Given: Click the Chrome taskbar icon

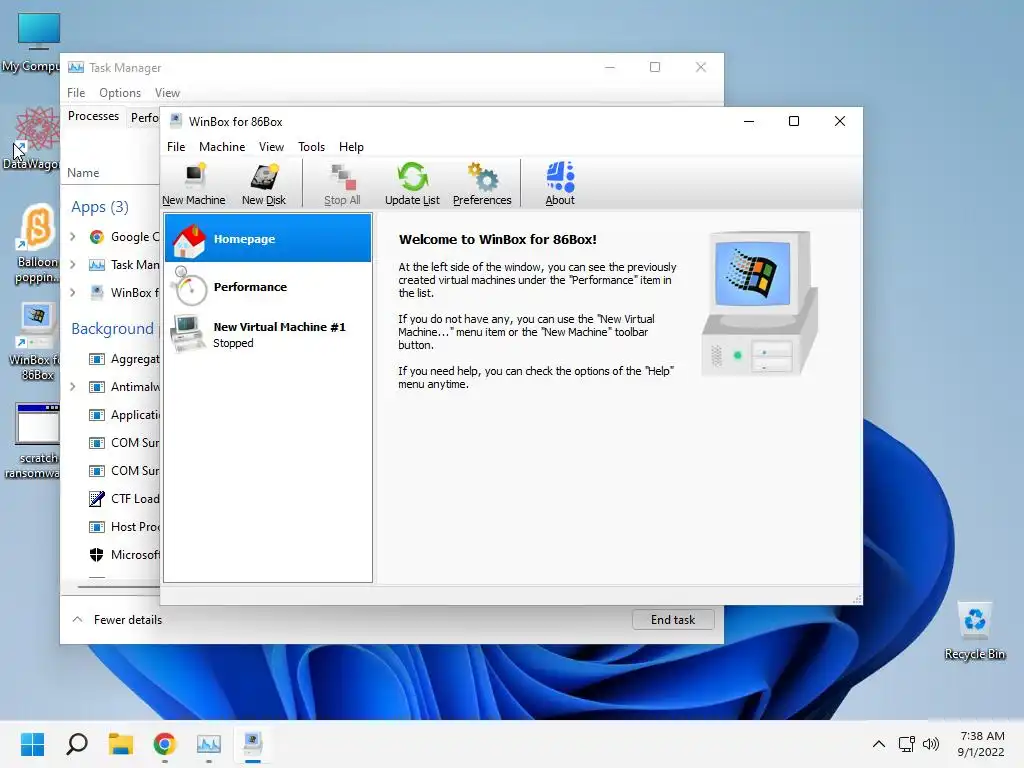Looking at the screenshot, I should click(x=165, y=744).
